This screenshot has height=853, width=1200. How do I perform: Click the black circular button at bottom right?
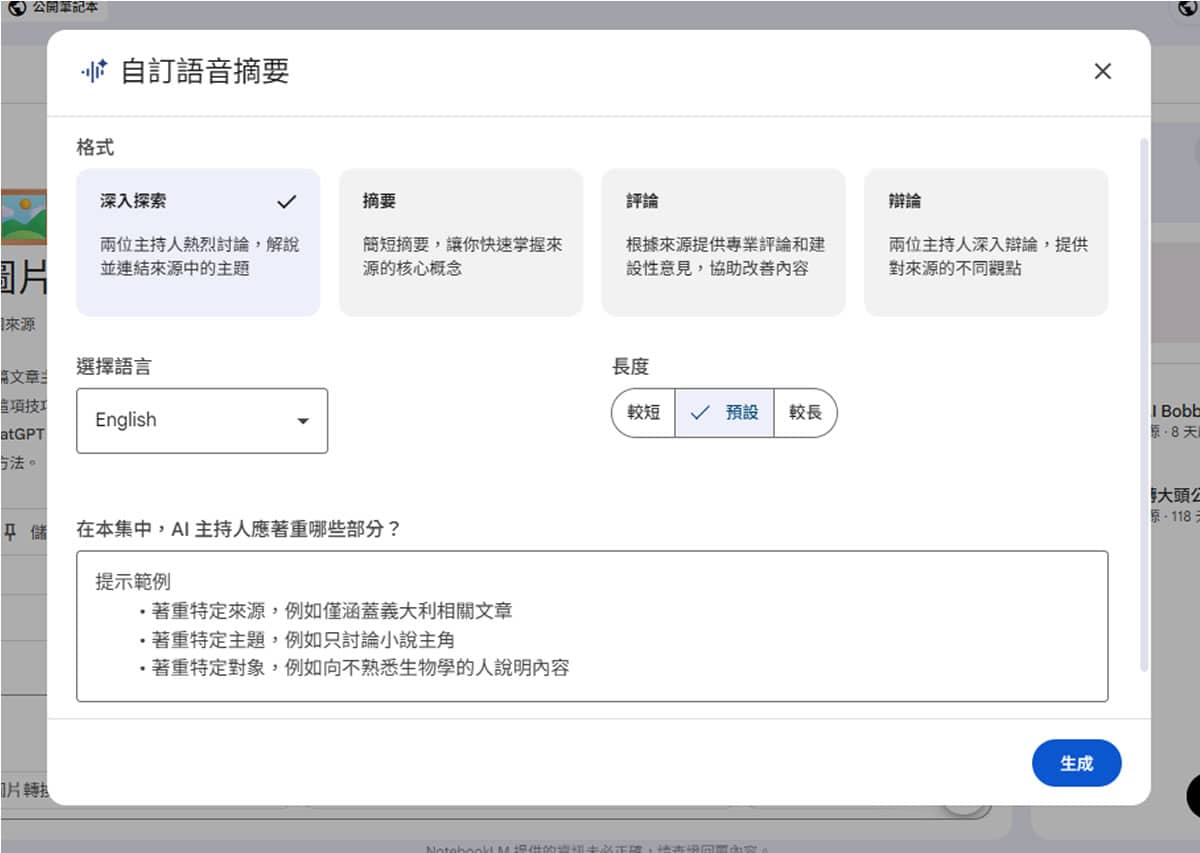point(1193,795)
